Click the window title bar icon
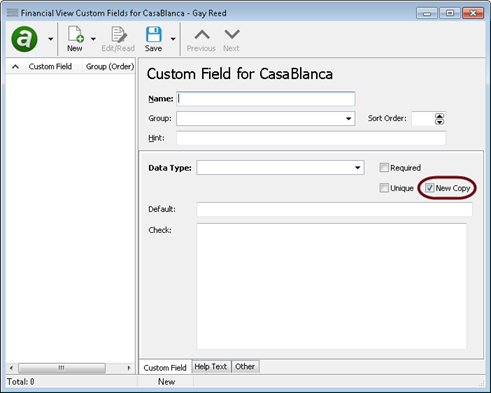This screenshot has height=393, width=491. click(x=13, y=13)
